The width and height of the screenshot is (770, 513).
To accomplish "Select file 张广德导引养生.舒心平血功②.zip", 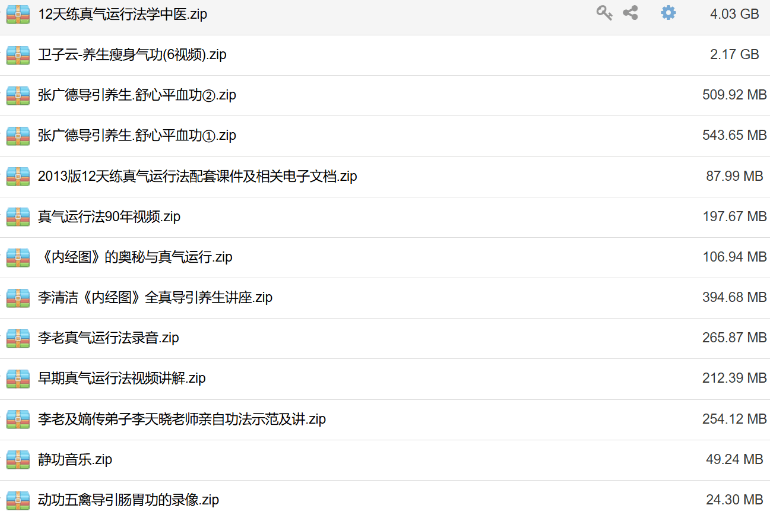I will tap(137, 95).
